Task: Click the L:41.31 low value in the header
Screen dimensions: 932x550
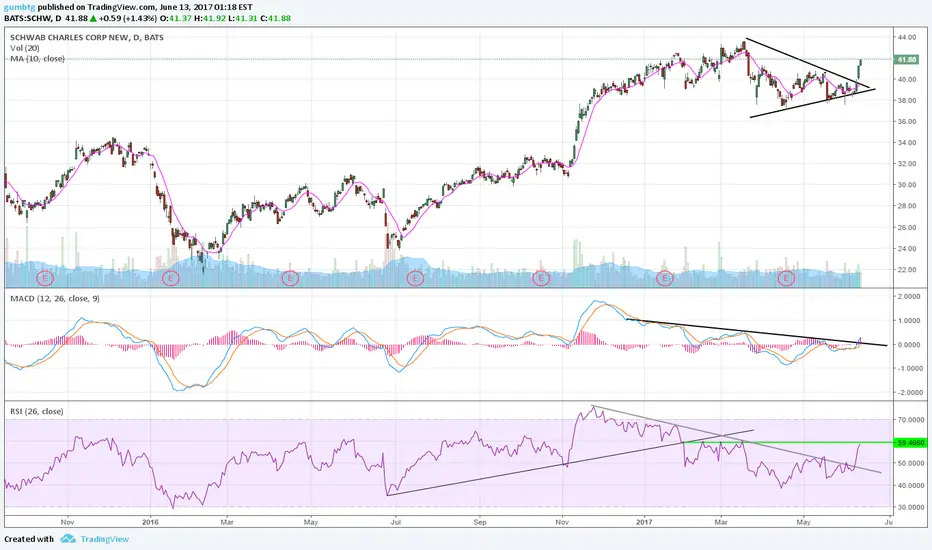Action: [244, 18]
